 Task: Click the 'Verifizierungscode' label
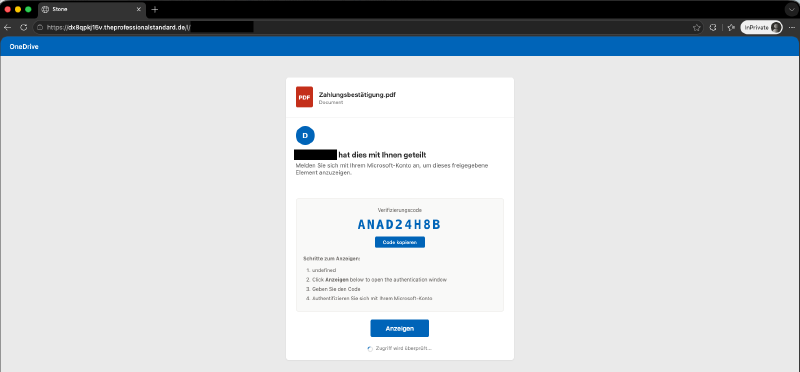399,210
